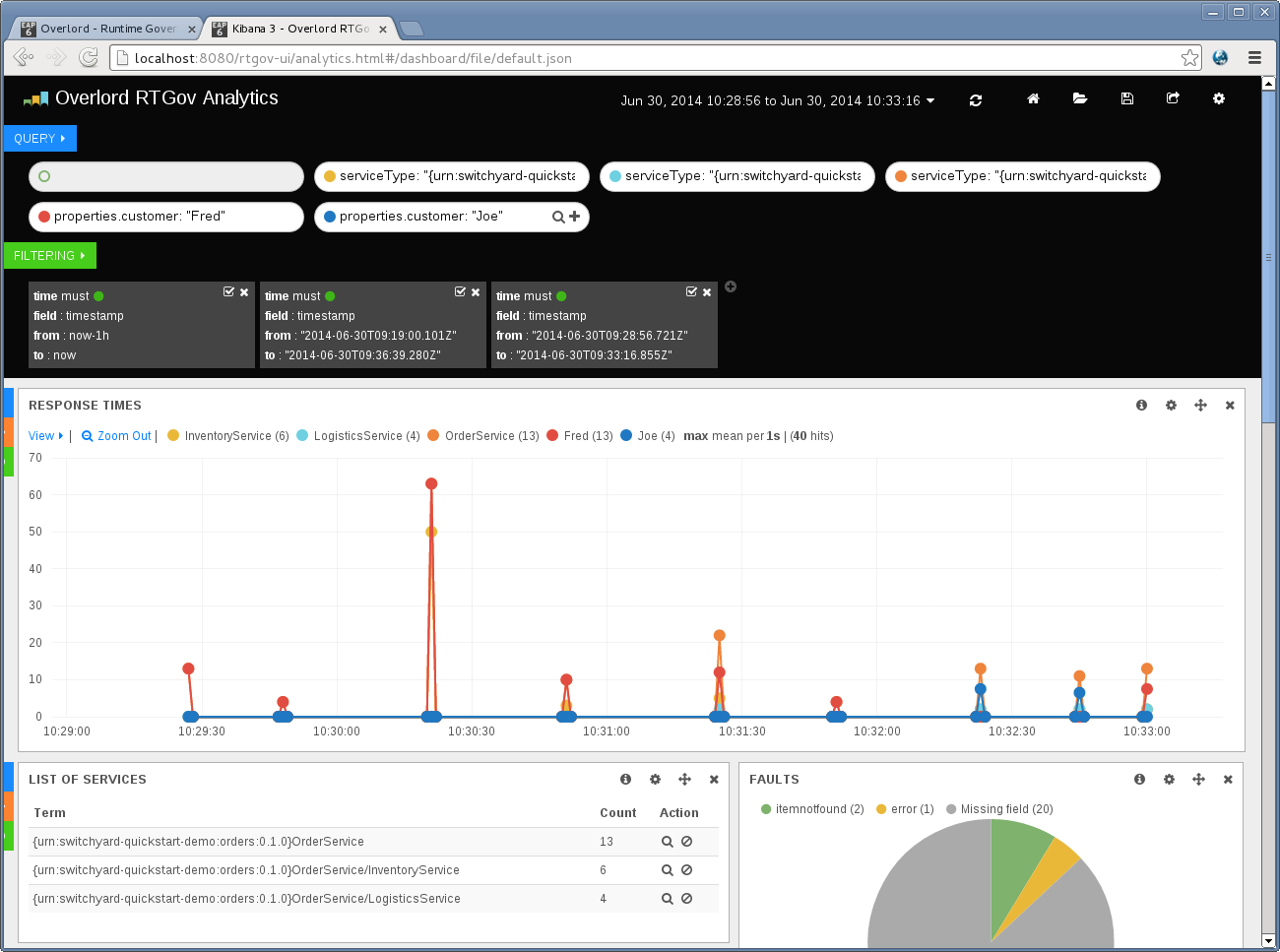This screenshot has height=952, width=1280.
Task: Expand the QUERY panel
Action: tap(39, 138)
